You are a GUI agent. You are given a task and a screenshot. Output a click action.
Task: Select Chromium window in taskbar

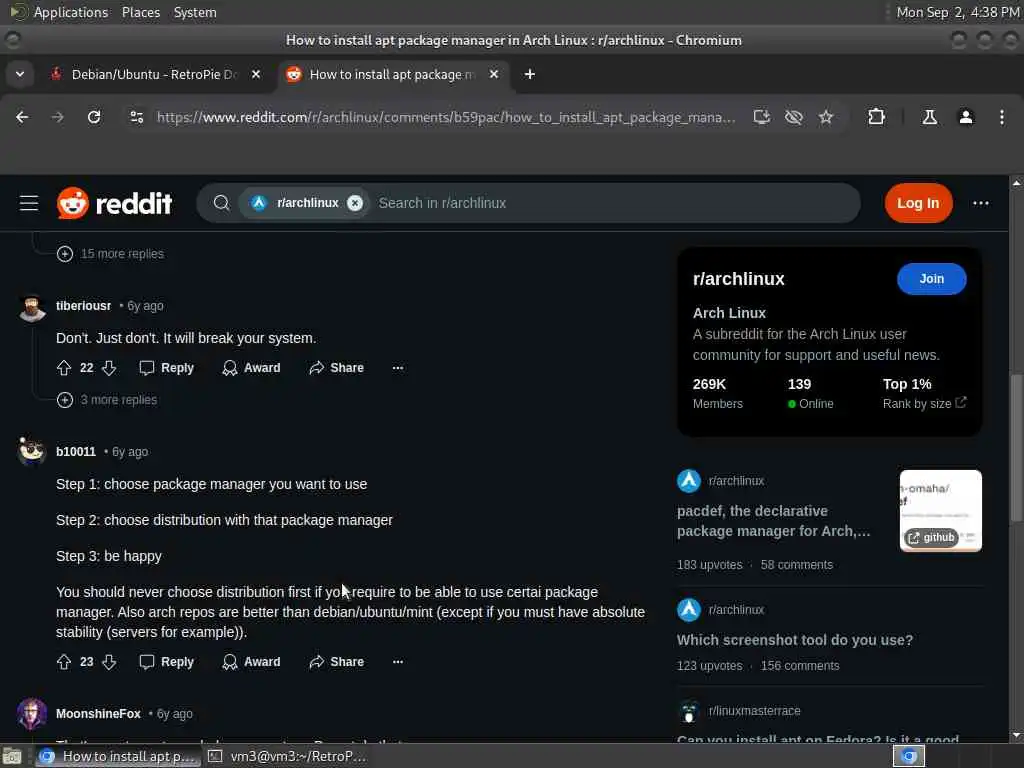tap(118, 756)
